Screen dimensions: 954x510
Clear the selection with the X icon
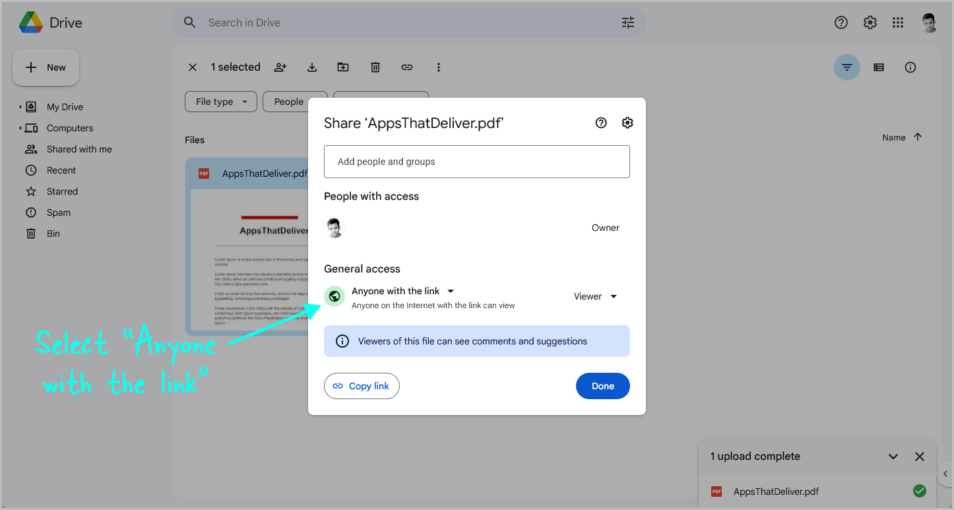(192, 68)
